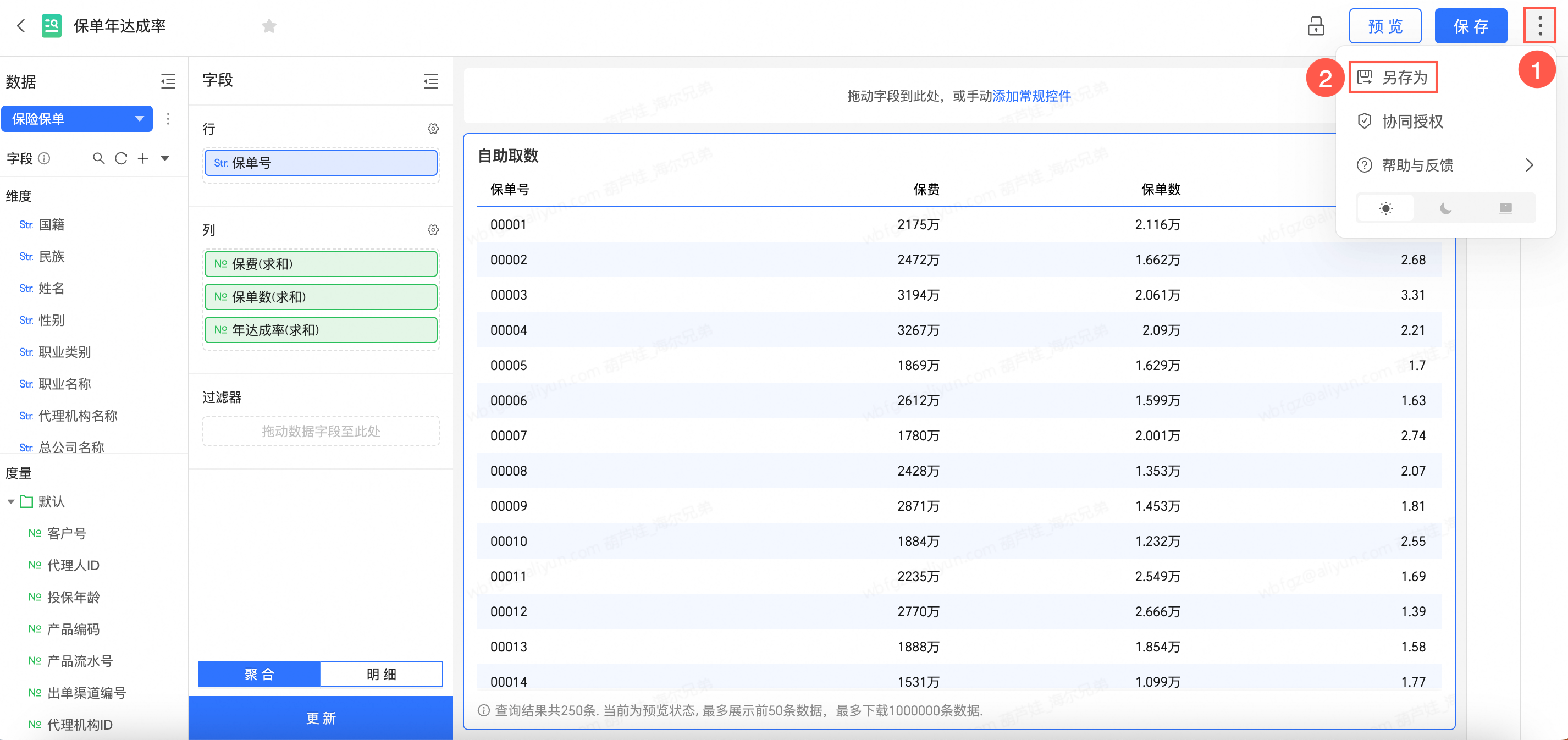Open the 行 section gear settings
The height and width of the screenshot is (740, 1568).
tap(433, 129)
